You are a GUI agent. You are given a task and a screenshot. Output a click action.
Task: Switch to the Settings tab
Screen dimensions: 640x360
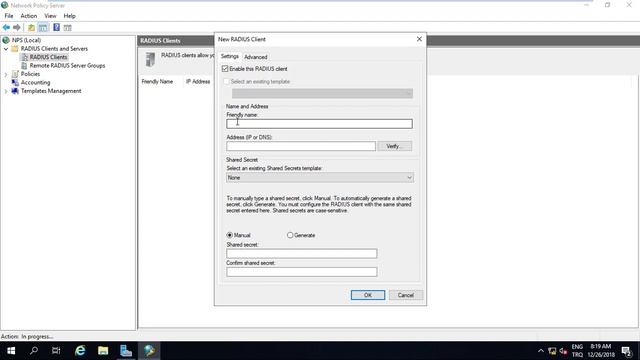point(229,56)
